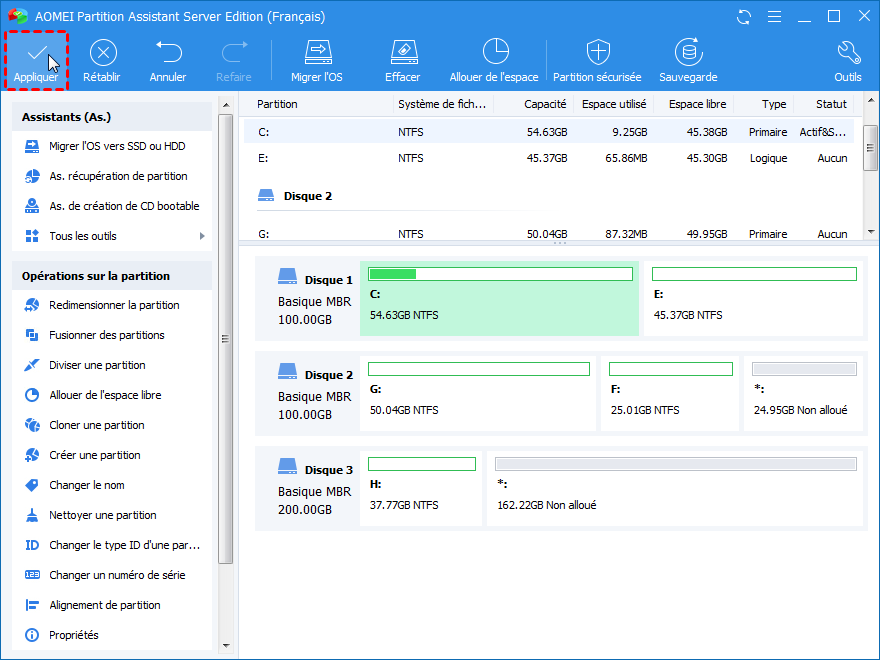Open the Outils wrench menu
The width and height of the screenshot is (880, 660).
pos(847,53)
